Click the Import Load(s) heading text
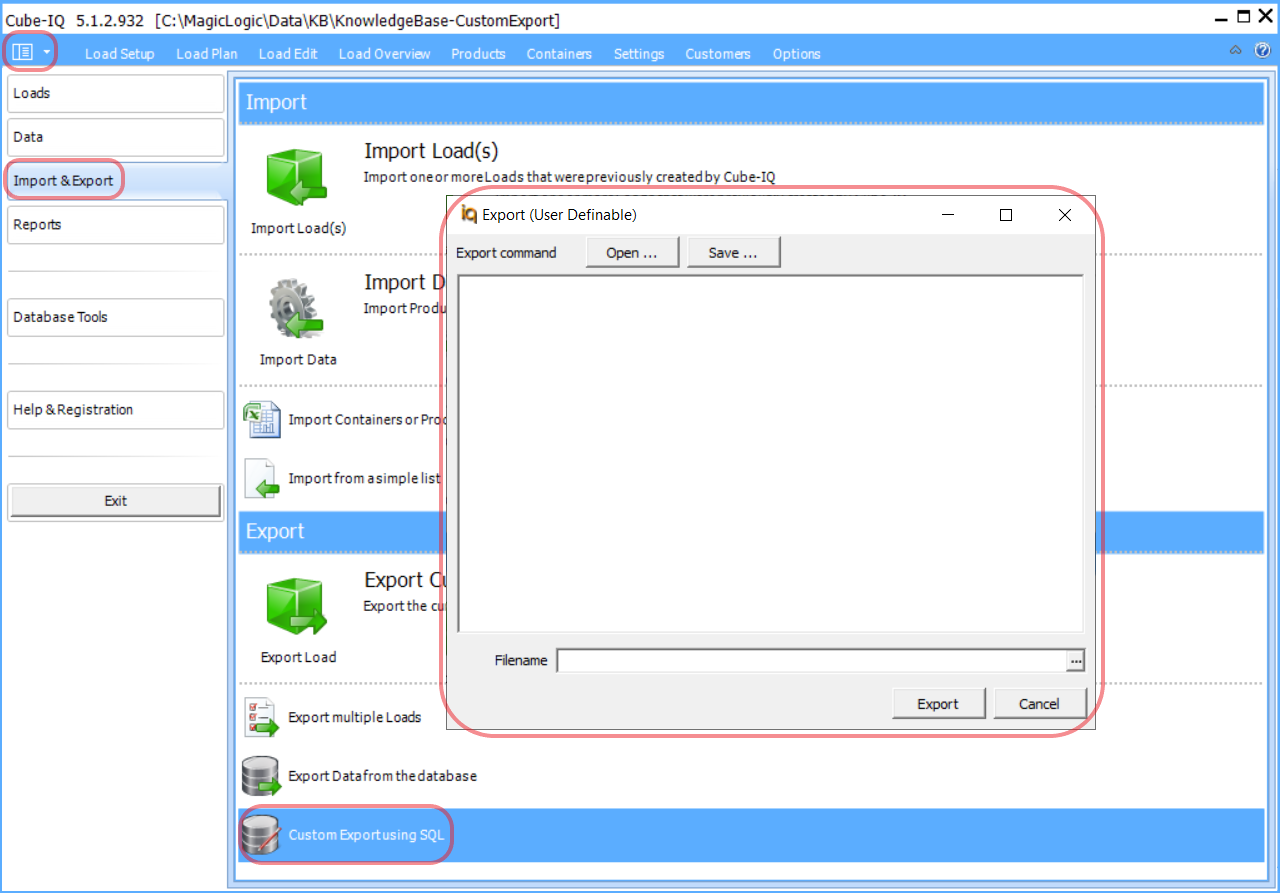1280x893 pixels. (x=431, y=151)
